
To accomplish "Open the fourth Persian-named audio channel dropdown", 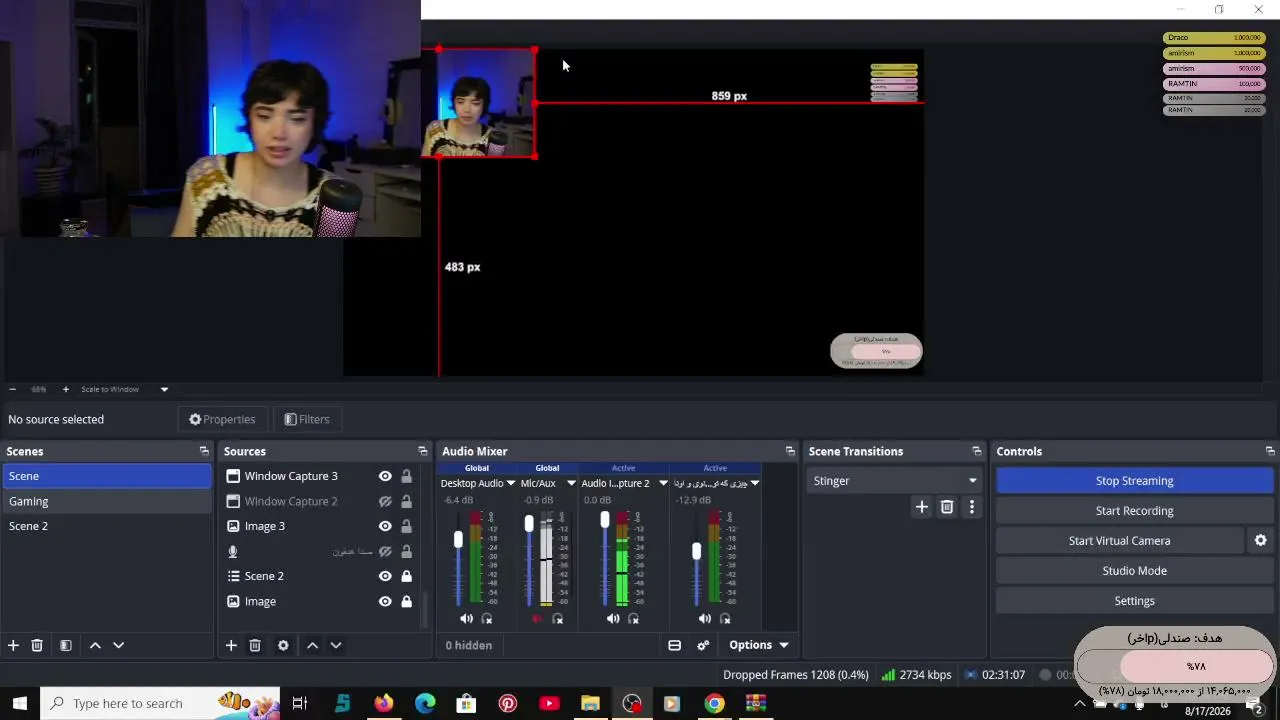I will click(755, 483).
